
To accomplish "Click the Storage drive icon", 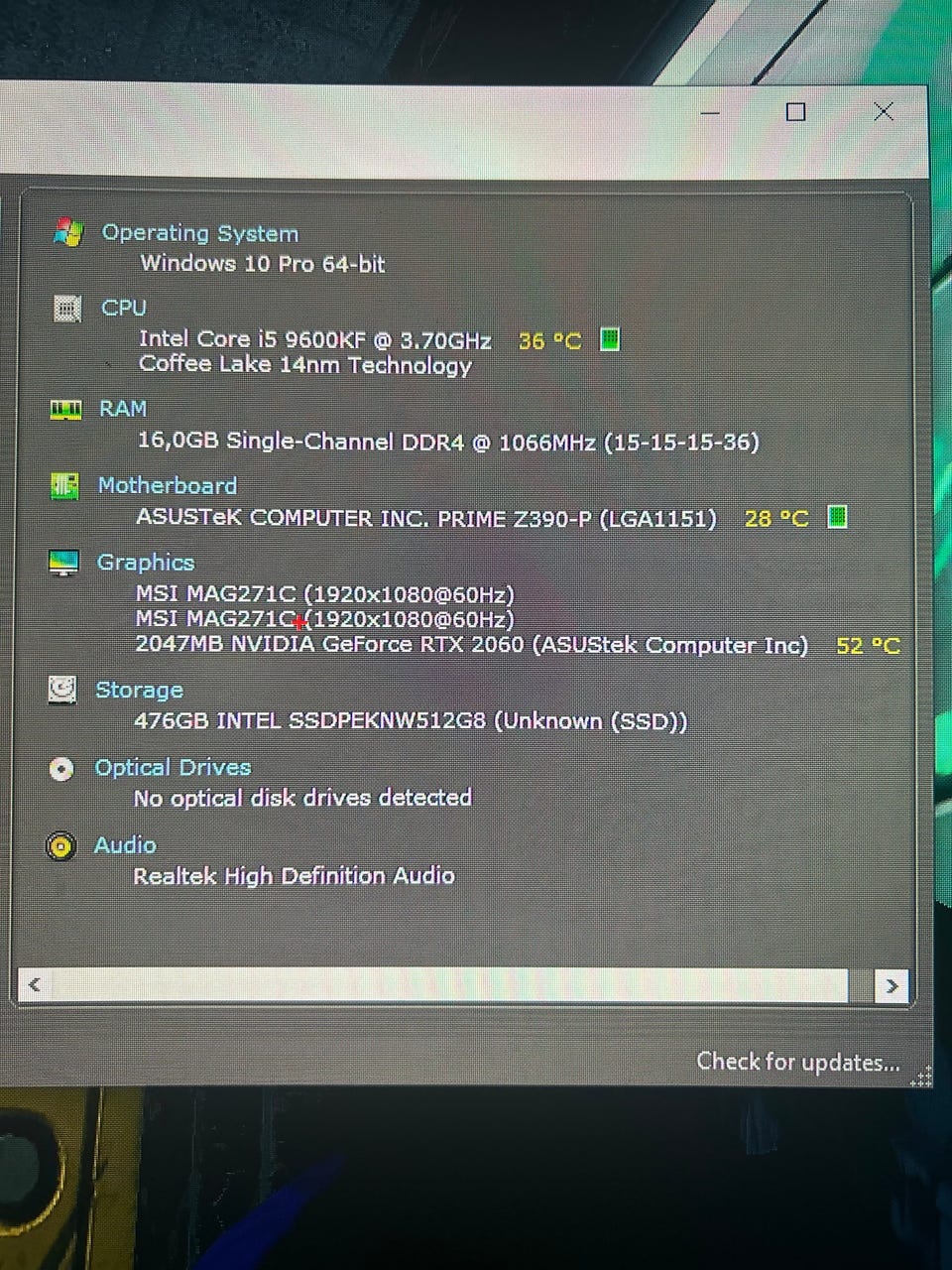I will (62, 690).
